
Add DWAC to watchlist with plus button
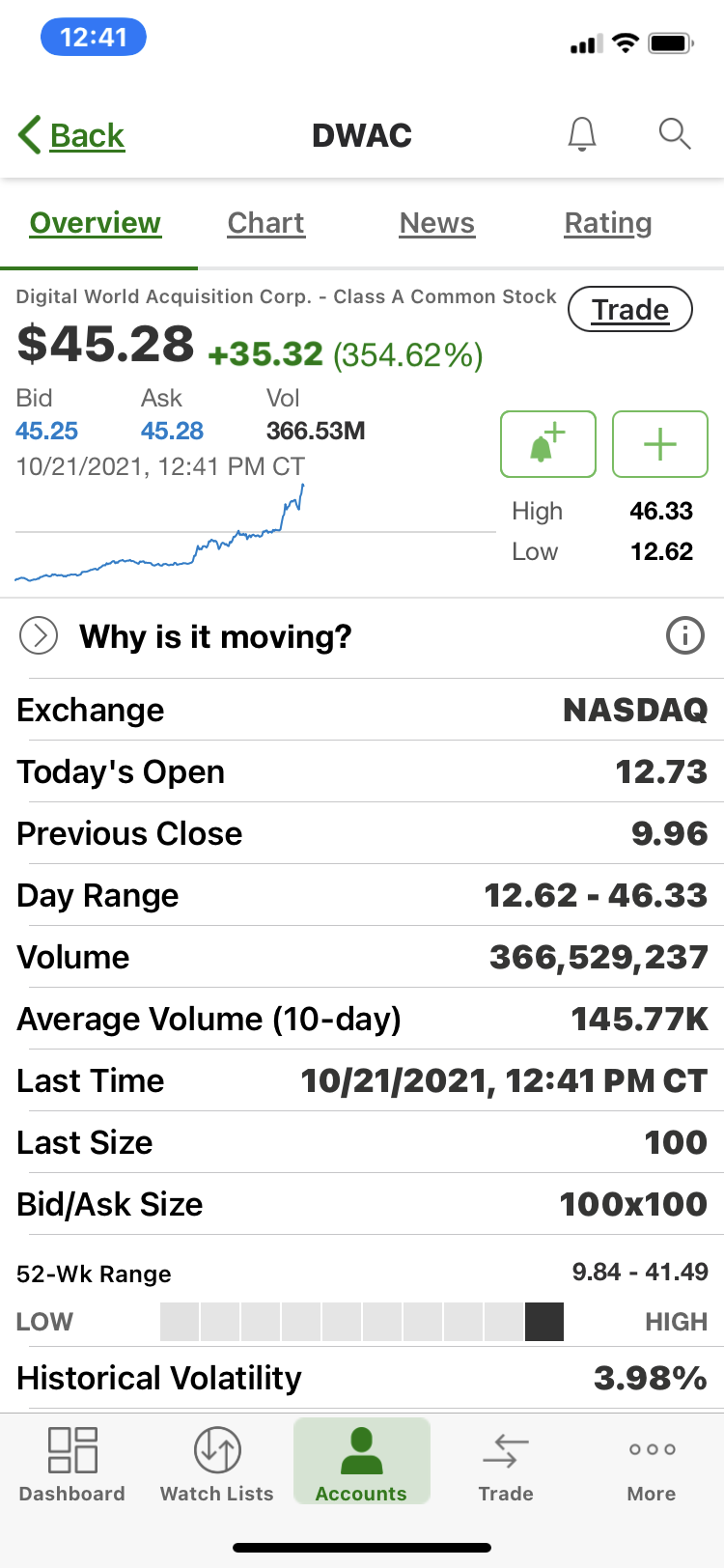tap(660, 444)
